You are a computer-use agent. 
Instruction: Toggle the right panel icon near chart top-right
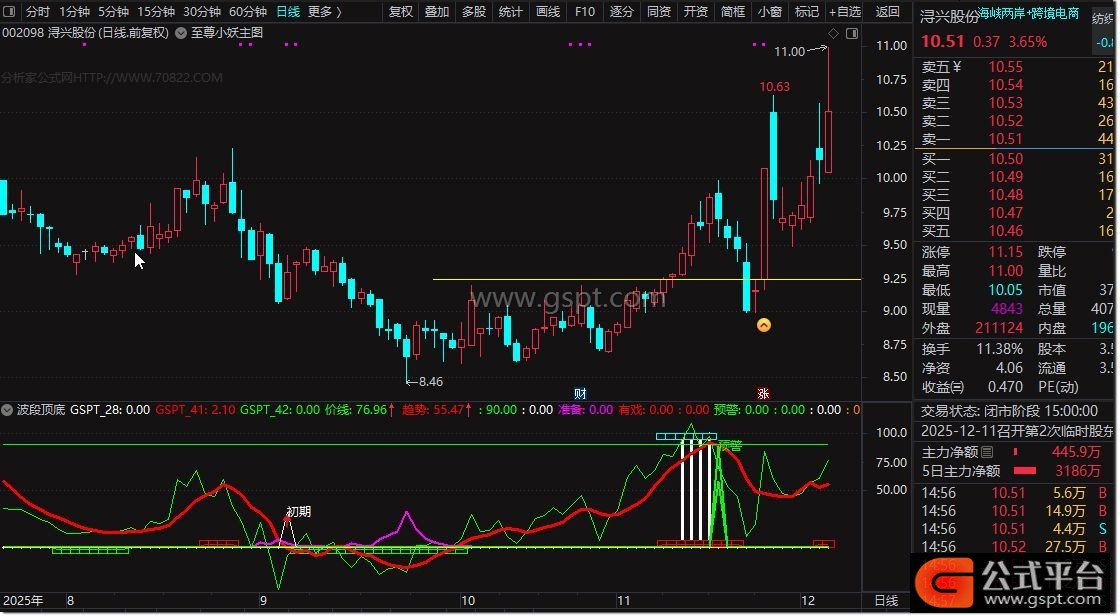[x=851, y=32]
